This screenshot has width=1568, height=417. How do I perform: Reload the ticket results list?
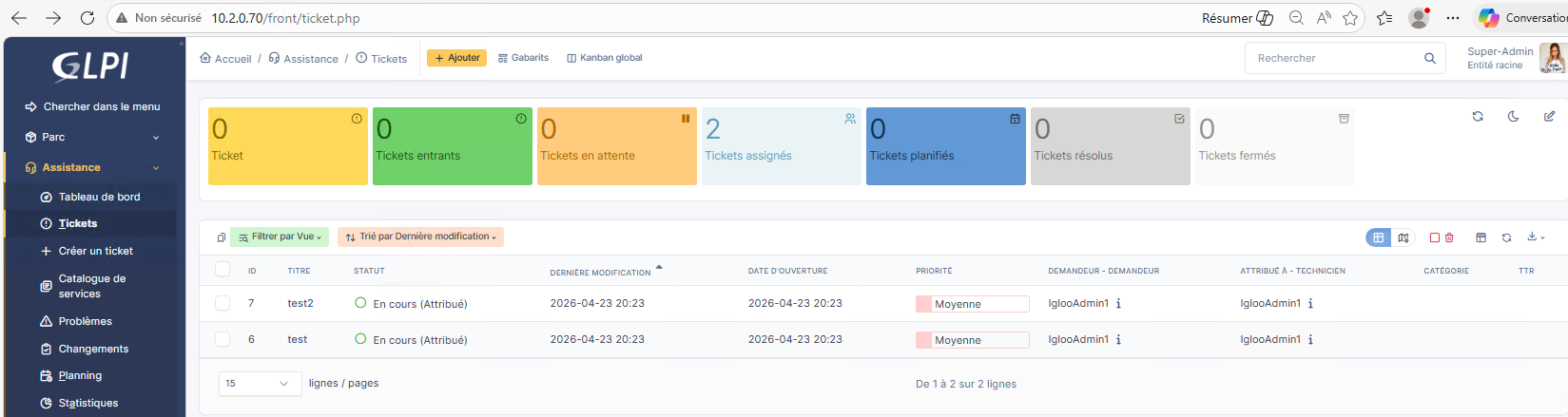coord(1506,237)
